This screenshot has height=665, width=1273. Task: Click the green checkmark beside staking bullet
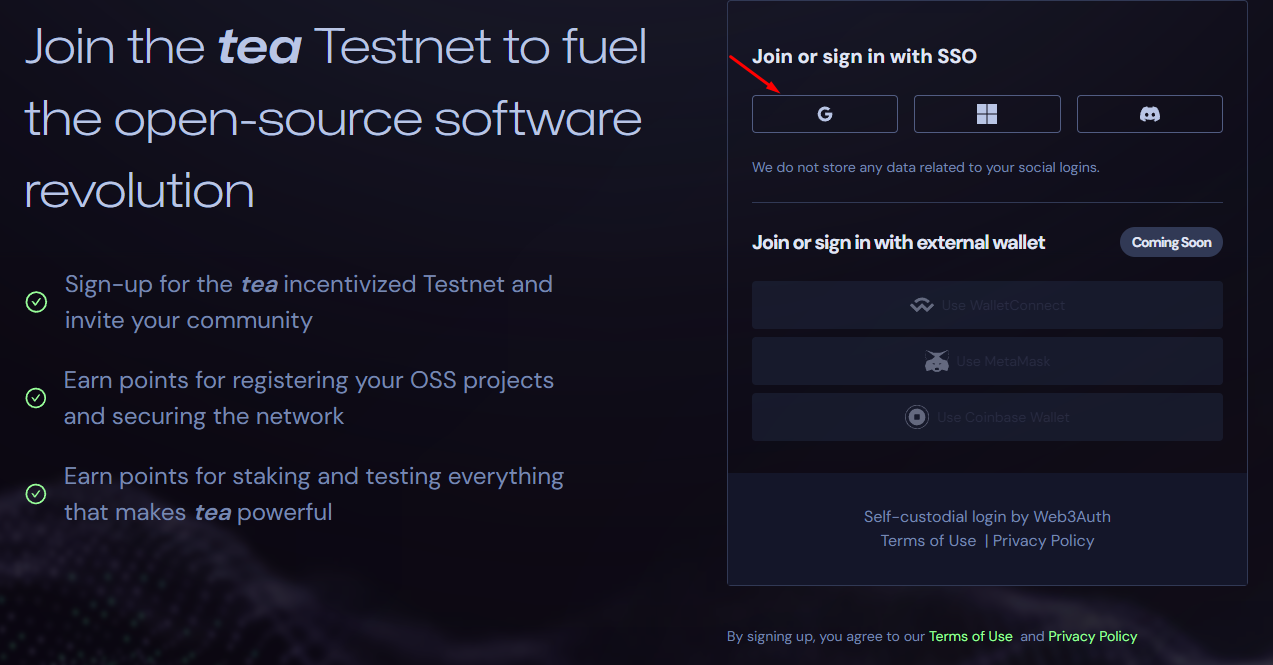[36, 494]
